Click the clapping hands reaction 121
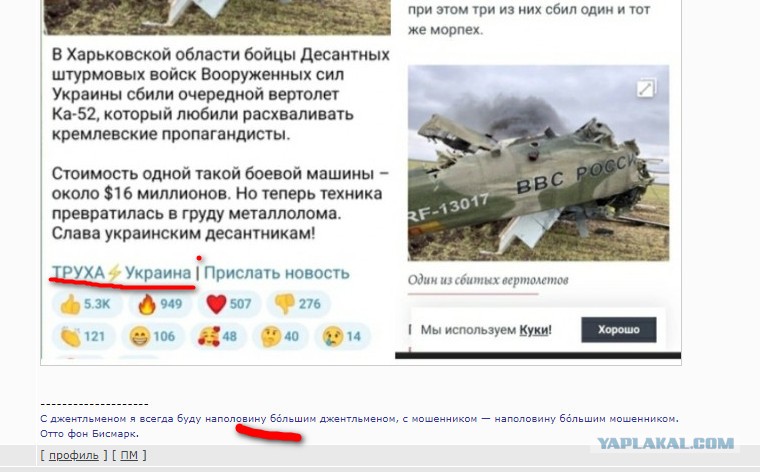The height and width of the screenshot is (473, 760). click(83, 336)
